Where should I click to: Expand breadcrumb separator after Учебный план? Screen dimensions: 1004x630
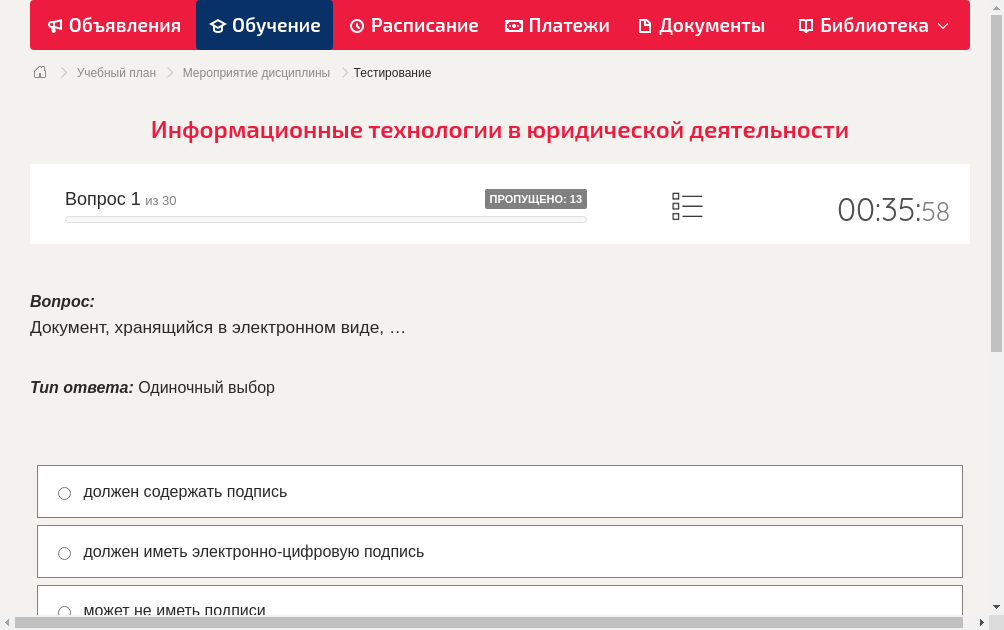[168, 72]
